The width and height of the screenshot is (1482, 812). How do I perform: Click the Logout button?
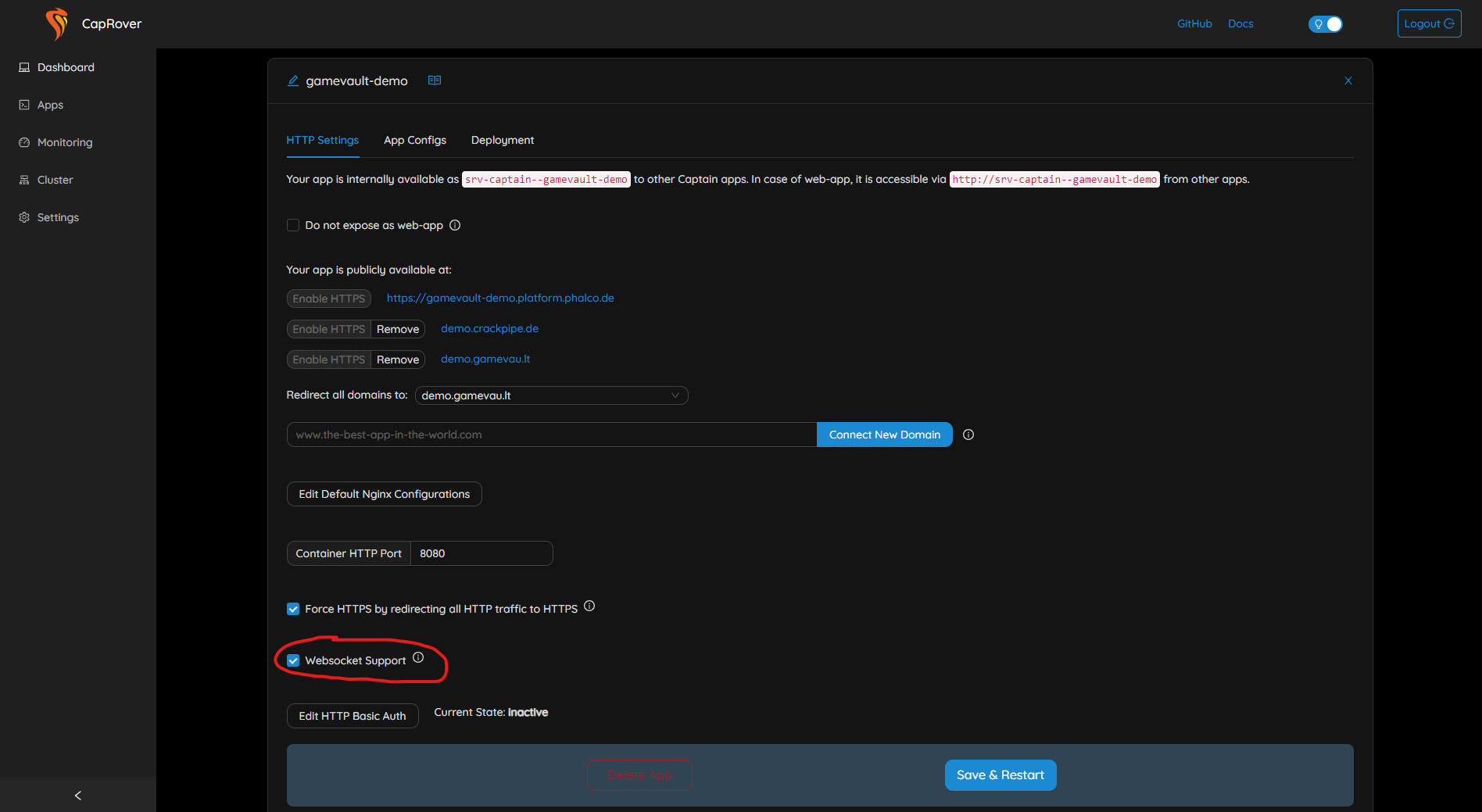1429,23
